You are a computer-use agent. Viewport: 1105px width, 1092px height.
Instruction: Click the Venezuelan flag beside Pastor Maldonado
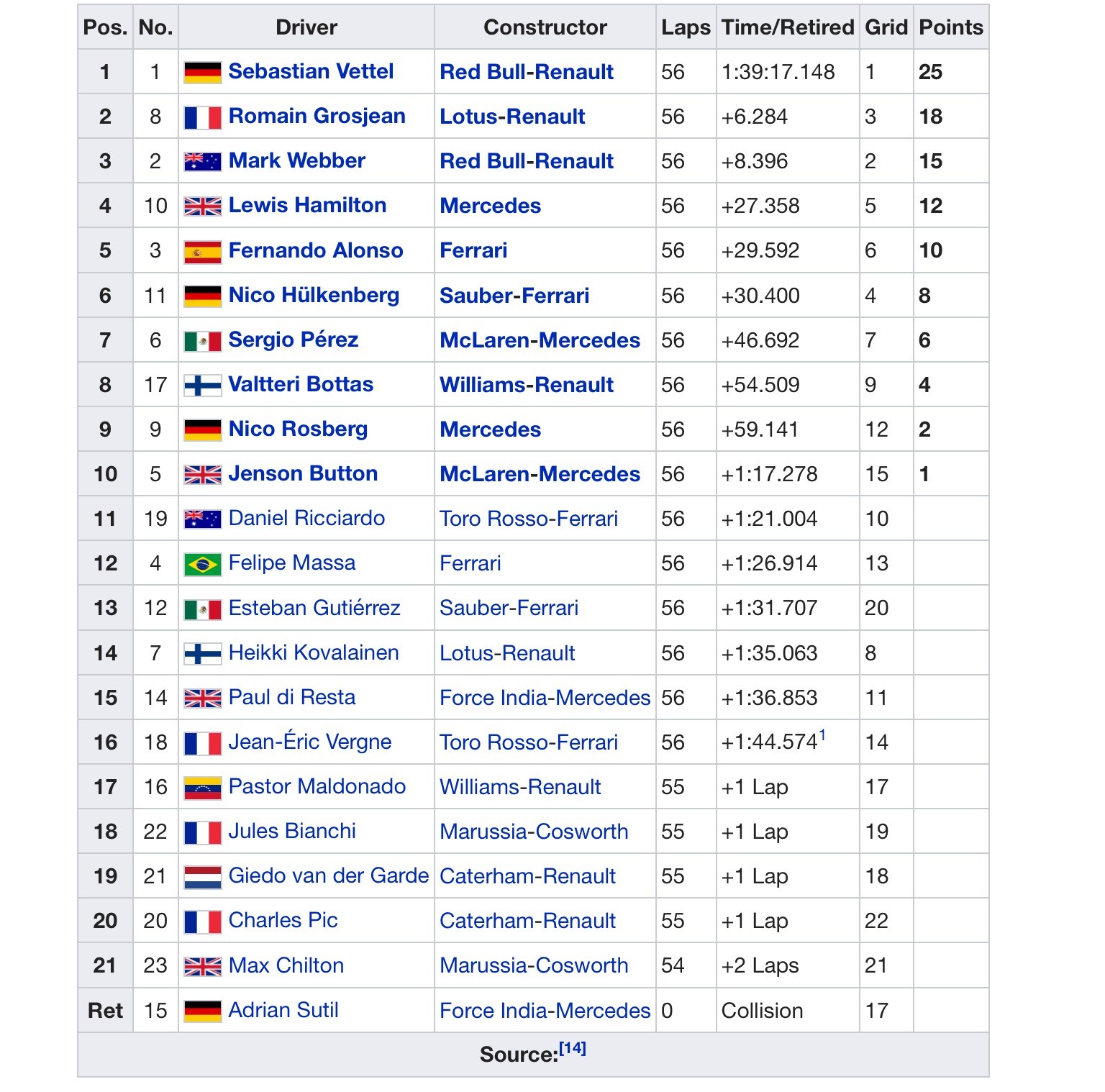pyautogui.click(x=202, y=788)
